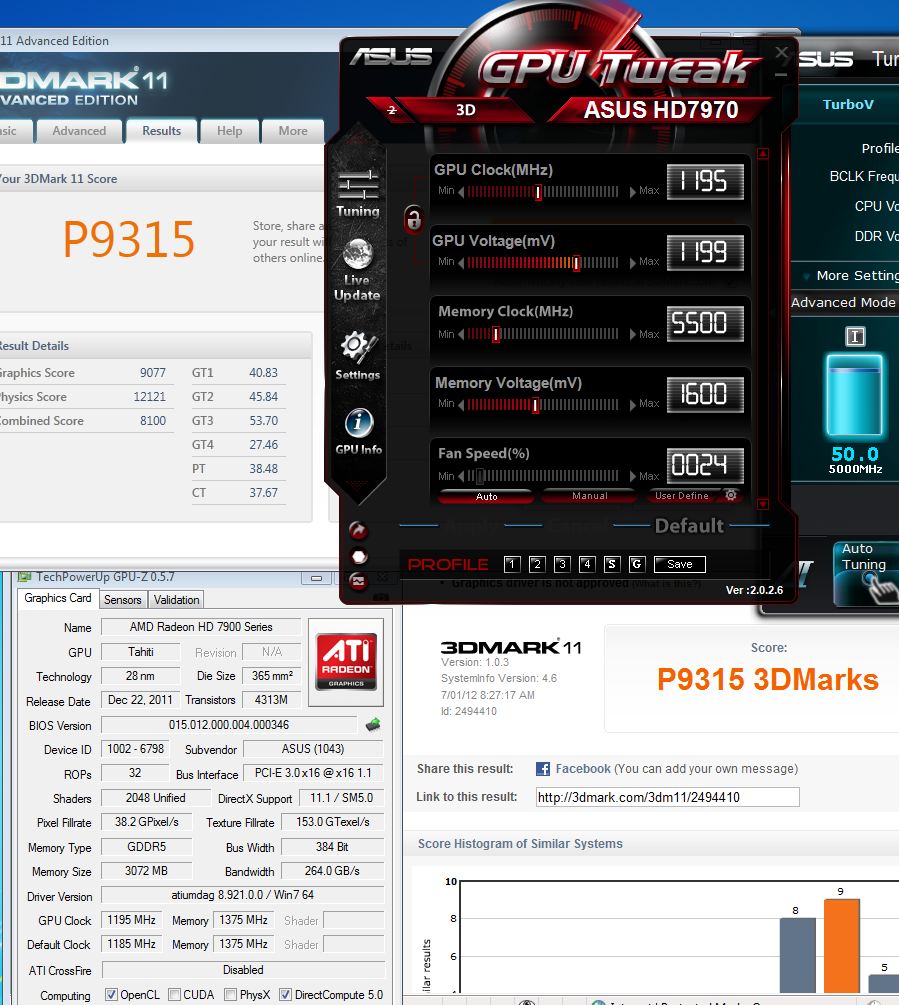
Task: Minimize the GPU Tweak window
Action: tap(781, 74)
